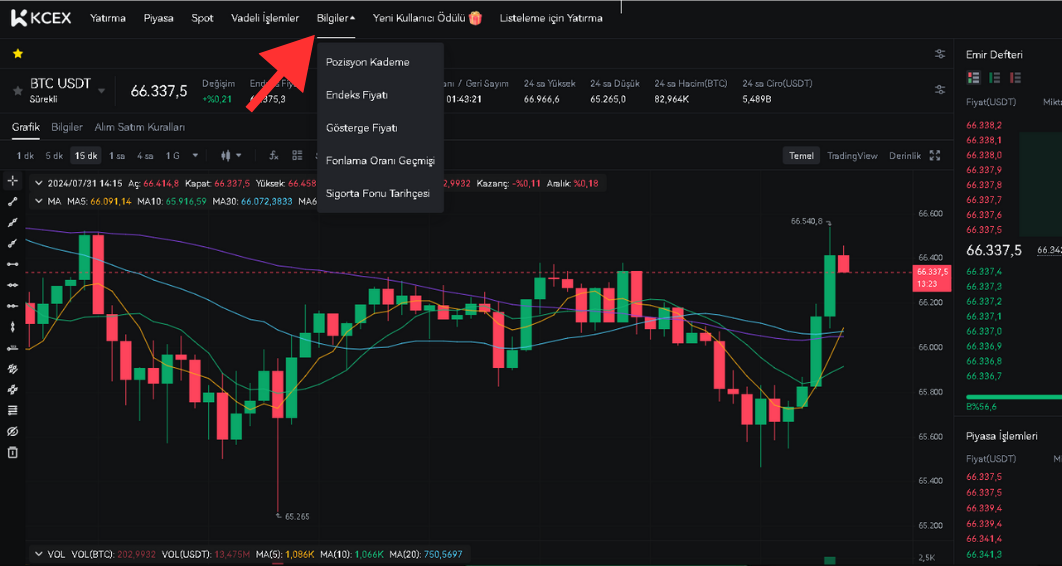Select the crosshair cursor drawing tool
This screenshot has height=566, width=1062.
click(13, 181)
